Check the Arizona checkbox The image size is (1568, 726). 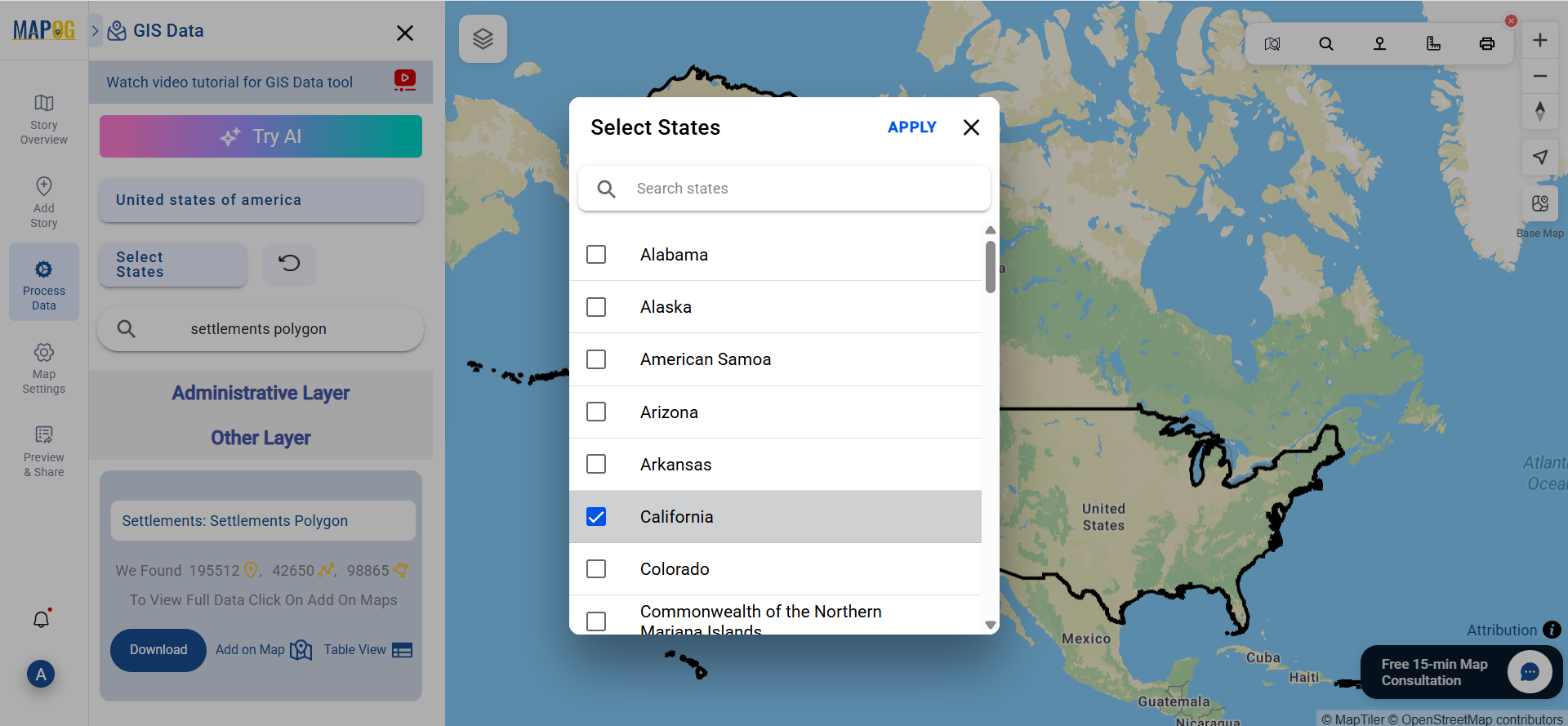coord(596,412)
